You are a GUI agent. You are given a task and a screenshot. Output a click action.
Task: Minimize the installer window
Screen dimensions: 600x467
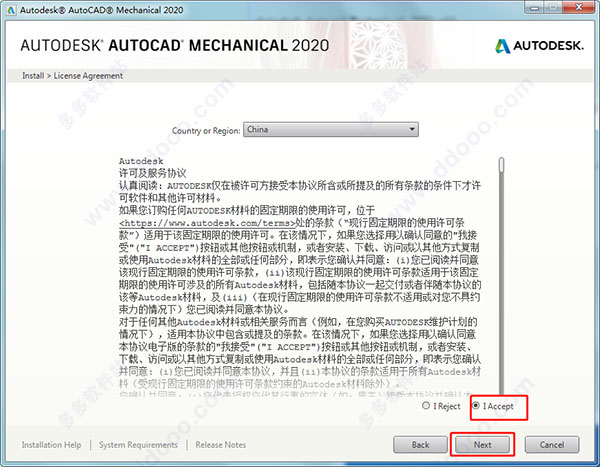(535, 8)
